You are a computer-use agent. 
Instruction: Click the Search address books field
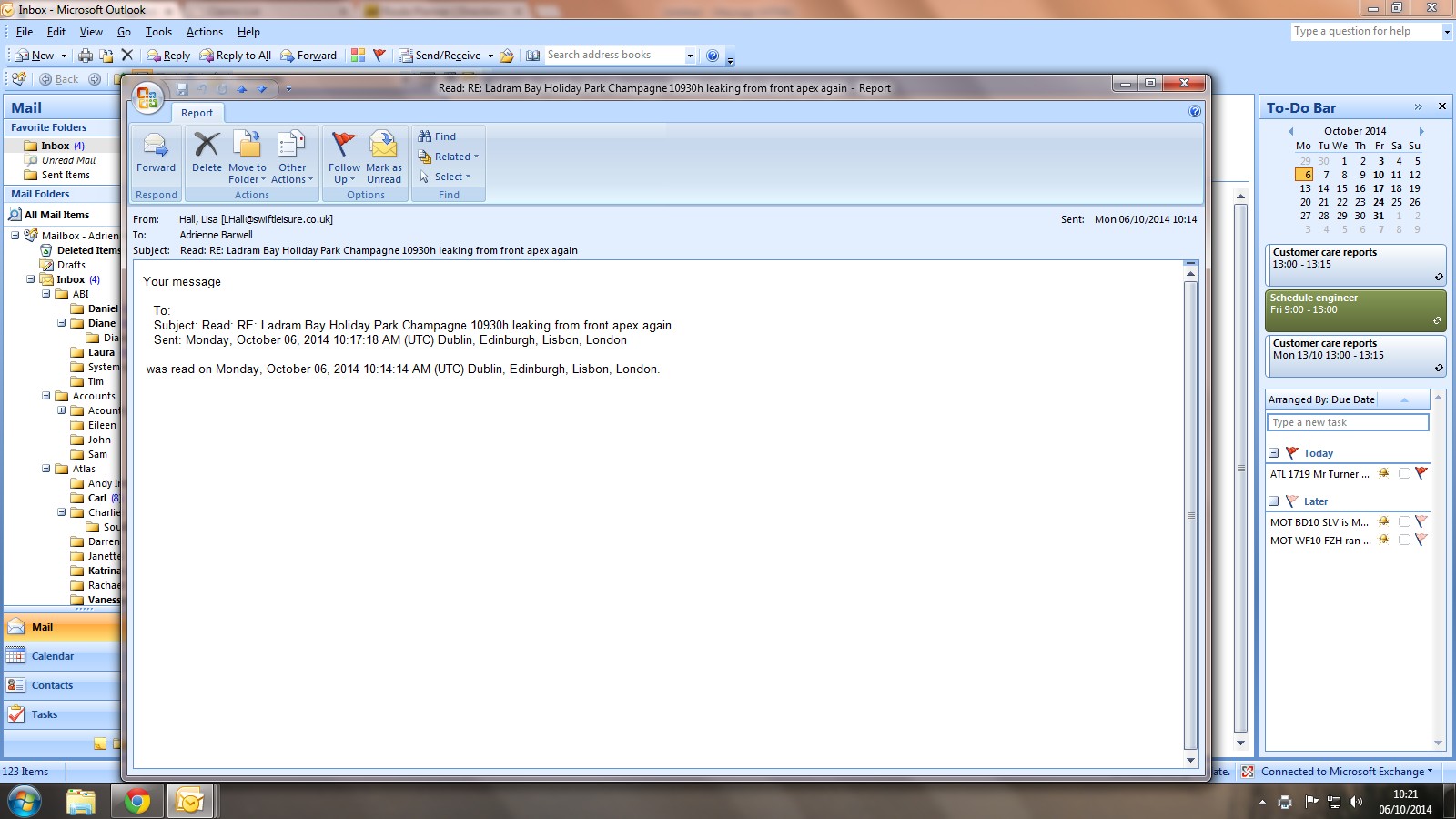(614, 56)
